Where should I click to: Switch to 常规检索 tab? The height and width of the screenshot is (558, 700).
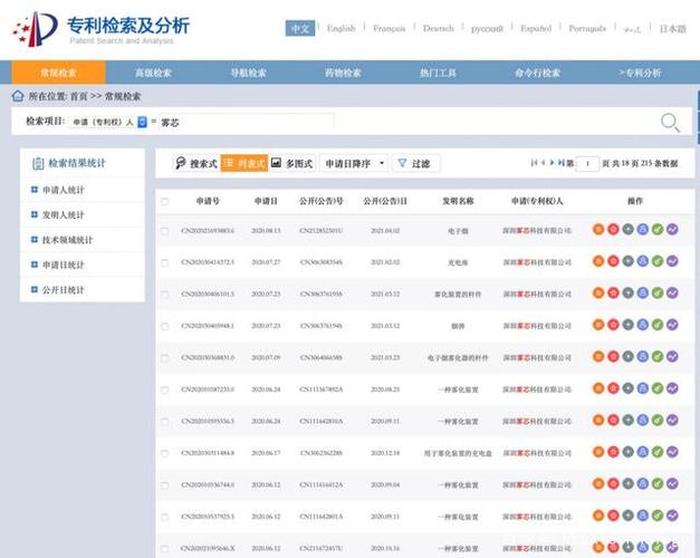click(58, 73)
